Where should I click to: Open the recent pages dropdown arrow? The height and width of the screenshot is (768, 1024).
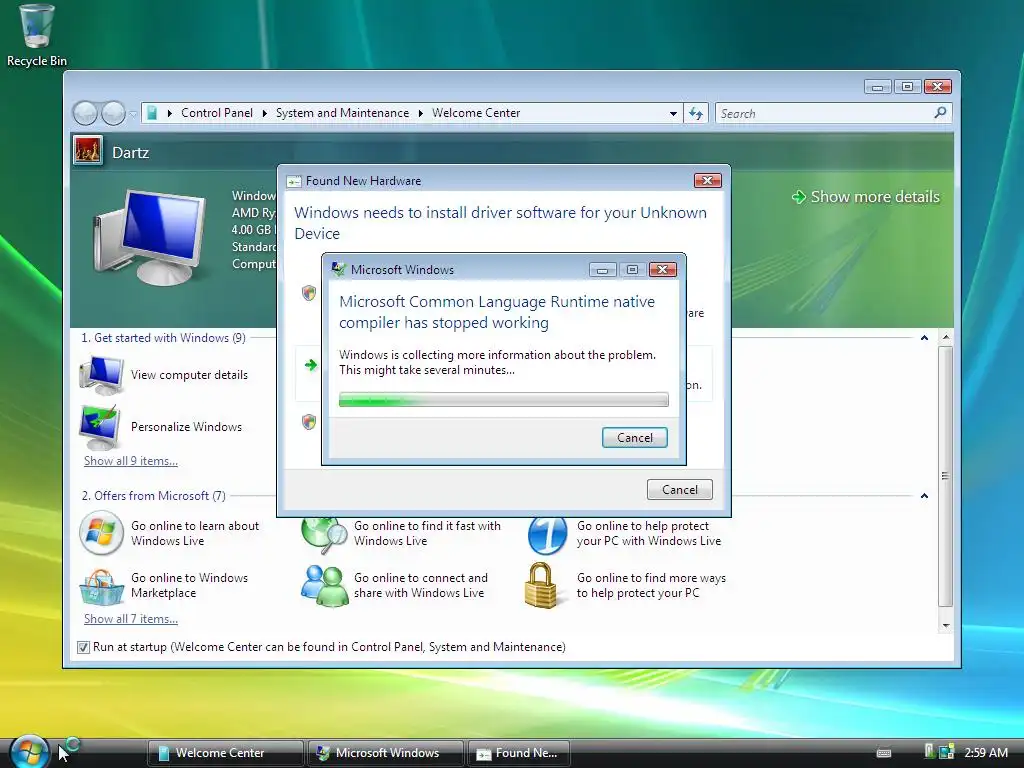point(133,114)
